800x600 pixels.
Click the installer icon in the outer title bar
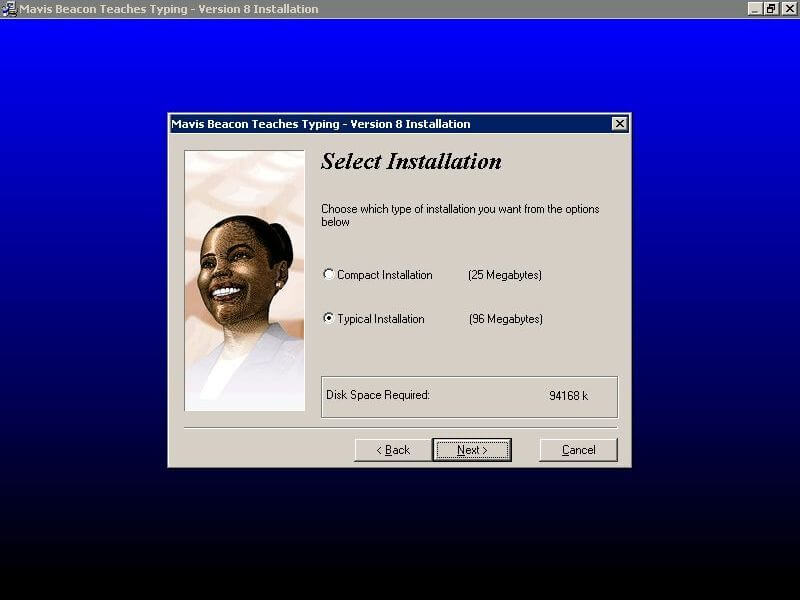(9, 9)
